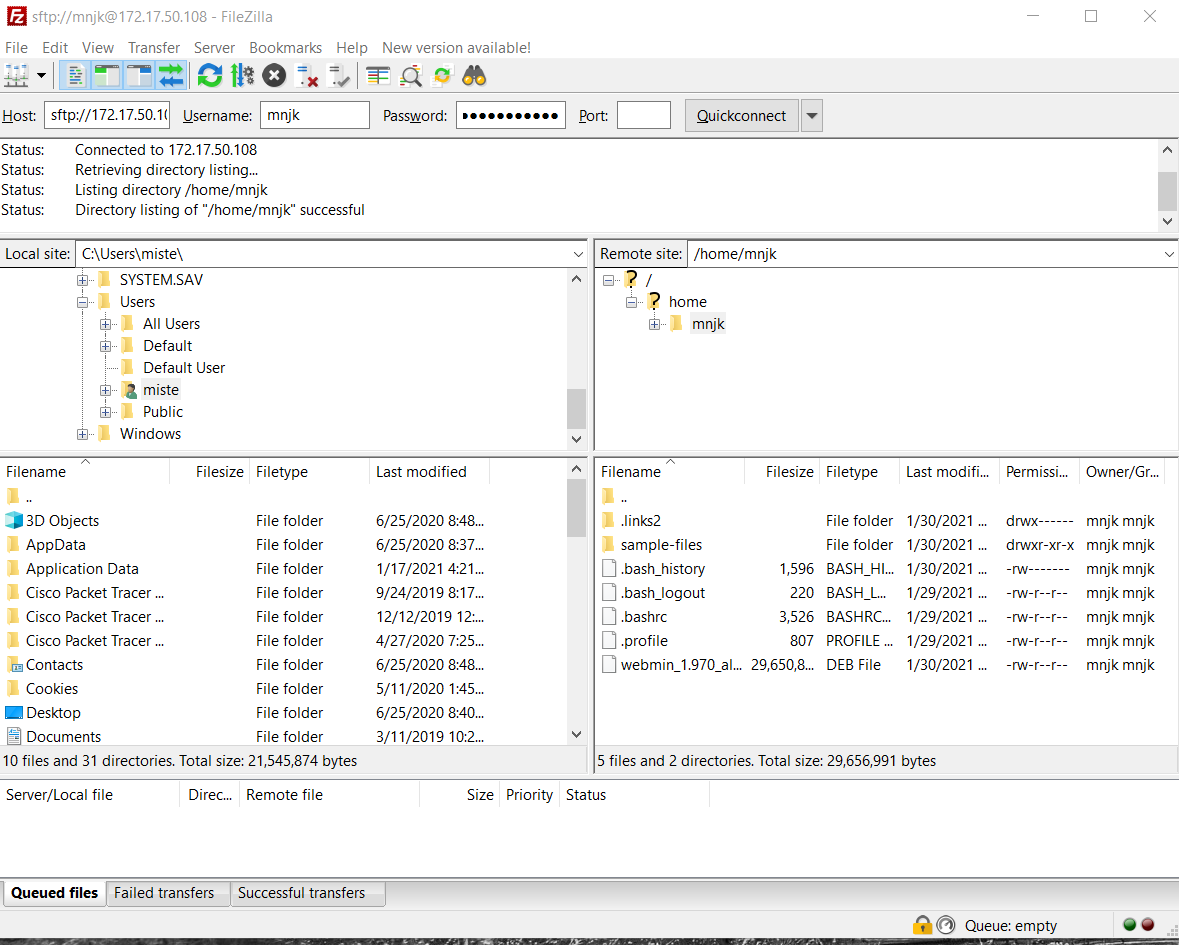Cancel the current operation

(x=274, y=75)
